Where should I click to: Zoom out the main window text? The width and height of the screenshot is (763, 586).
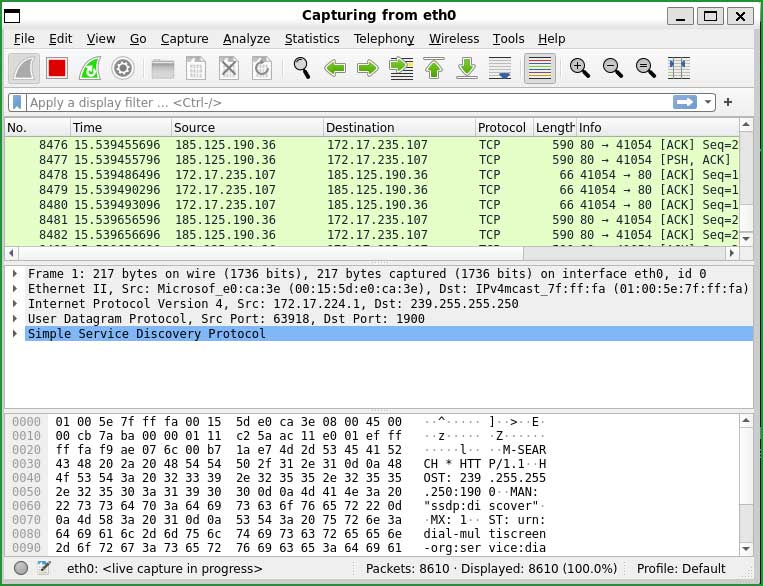[613, 68]
